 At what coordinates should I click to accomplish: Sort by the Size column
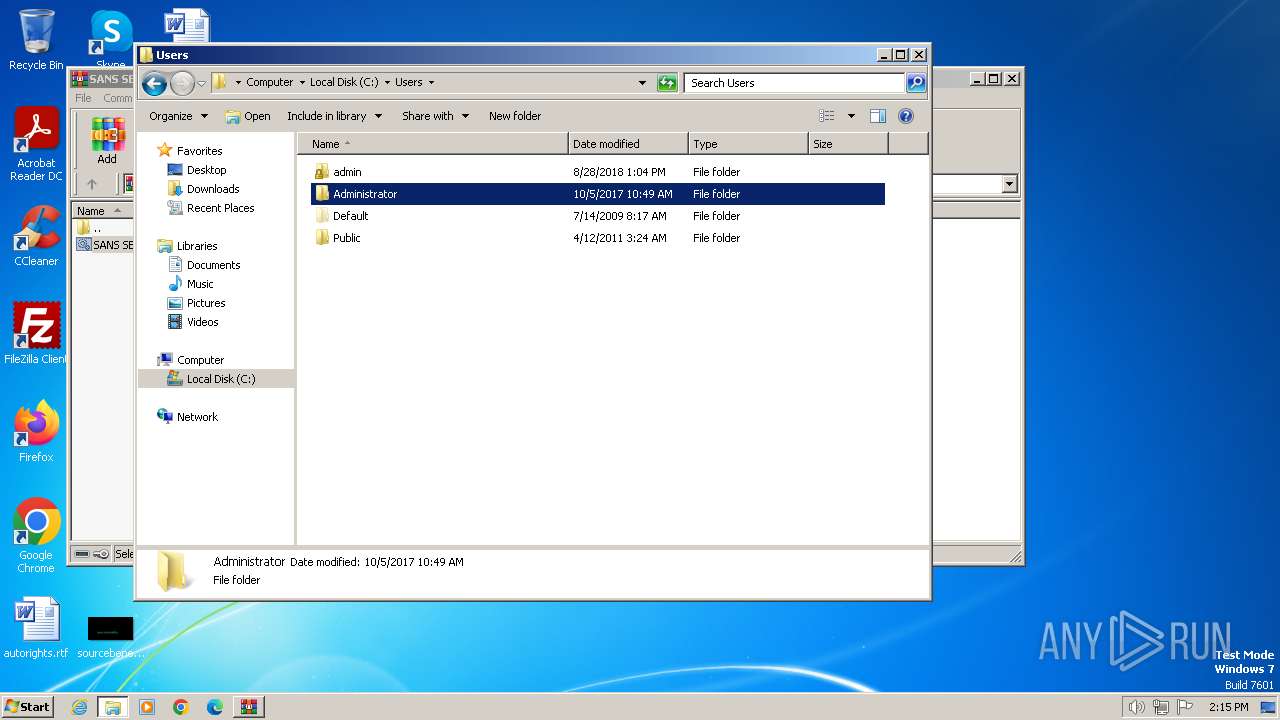tap(848, 144)
